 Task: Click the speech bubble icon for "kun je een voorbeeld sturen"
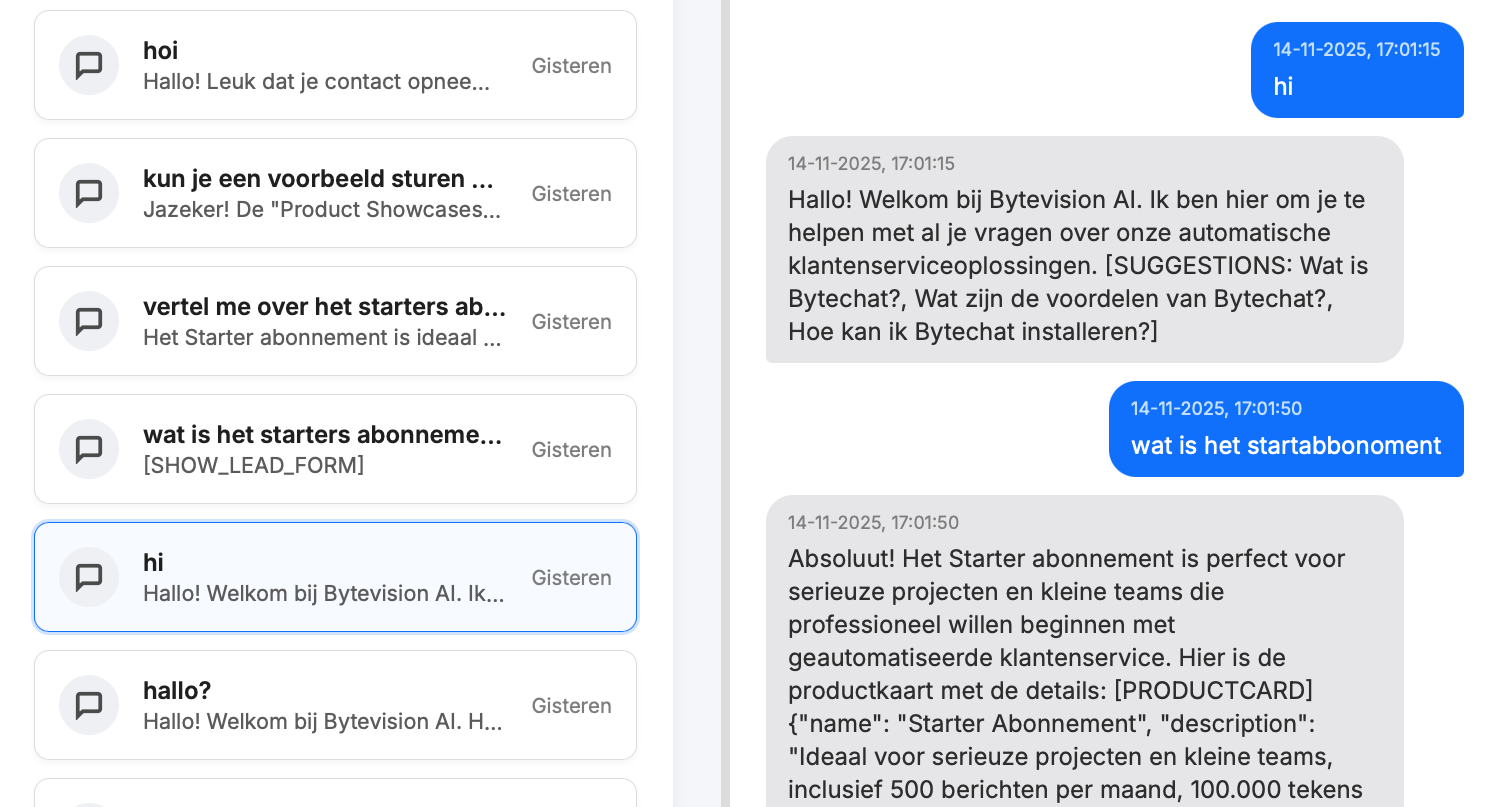tap(89, 193)
